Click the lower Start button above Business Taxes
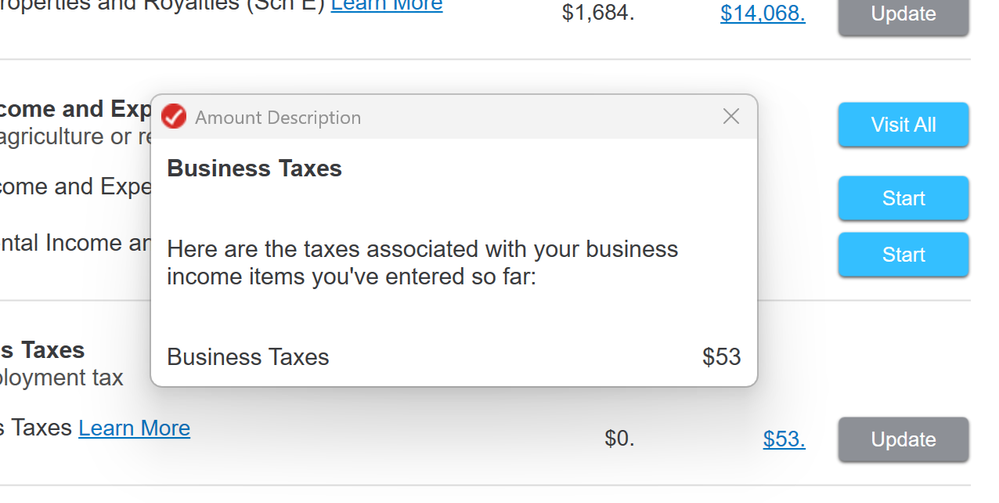 click(903, 255)
